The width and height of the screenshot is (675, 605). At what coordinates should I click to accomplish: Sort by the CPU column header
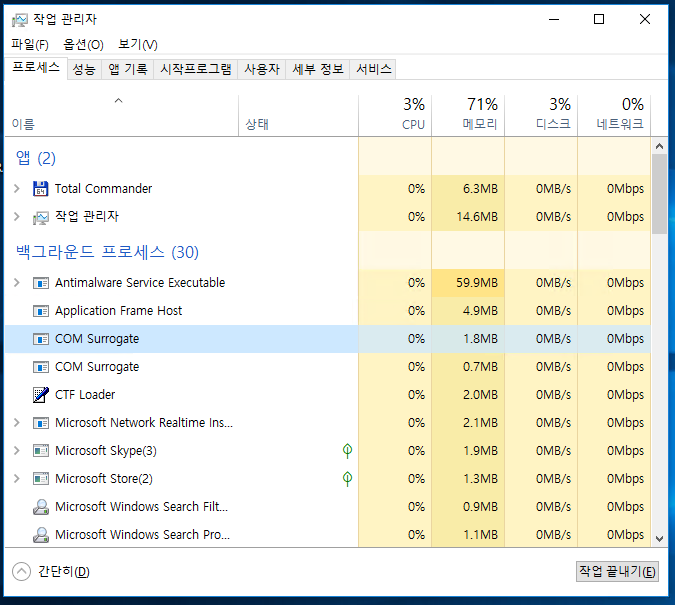[x=395, y=115]
